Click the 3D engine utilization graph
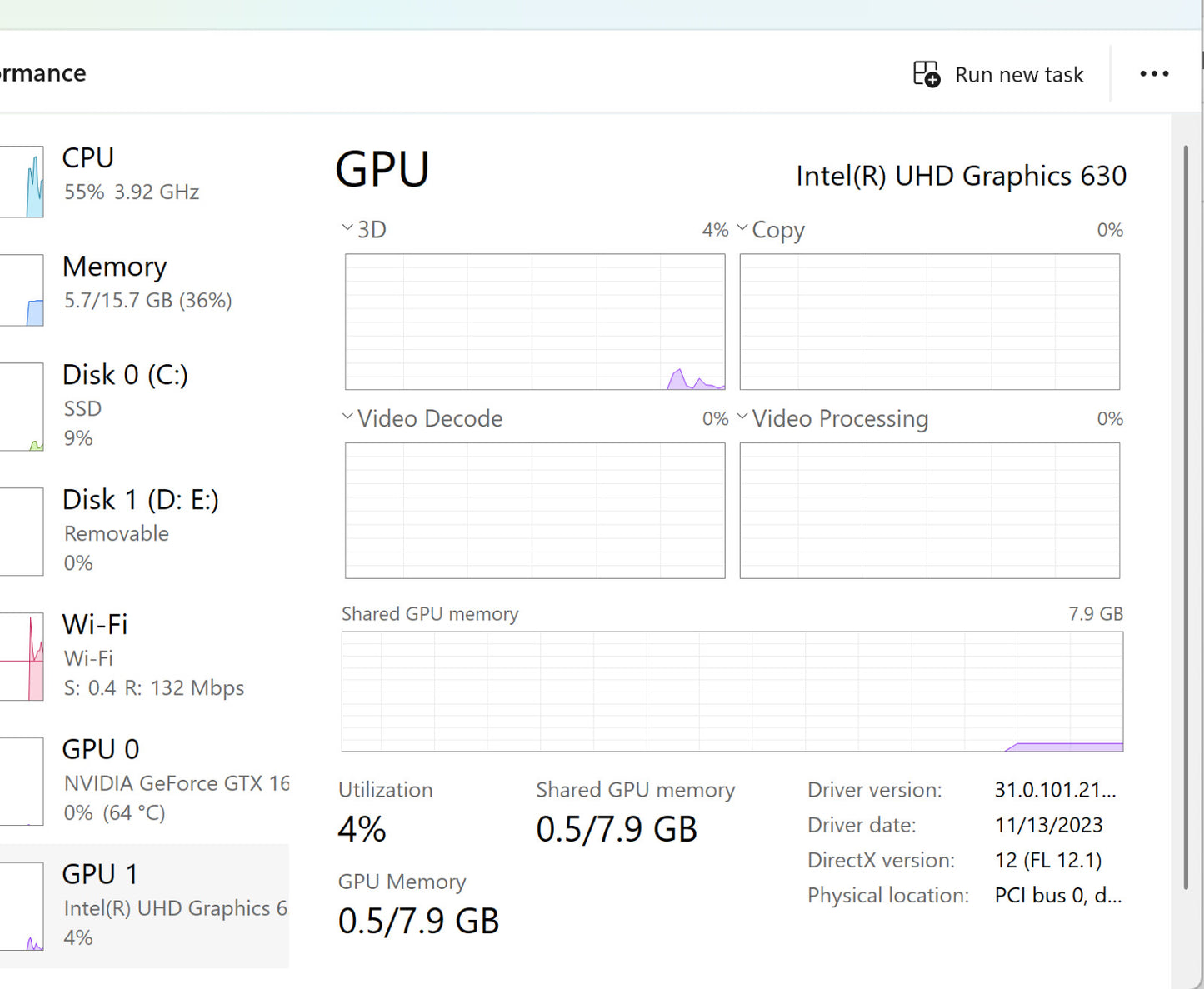The image size is (1204, 989). [535, 322]
